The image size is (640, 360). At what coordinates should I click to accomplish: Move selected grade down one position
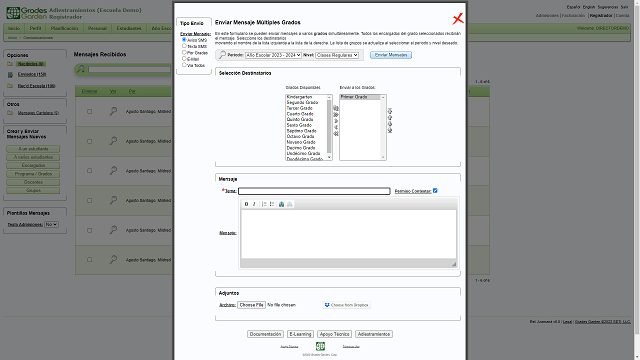[x=390, y=124]
